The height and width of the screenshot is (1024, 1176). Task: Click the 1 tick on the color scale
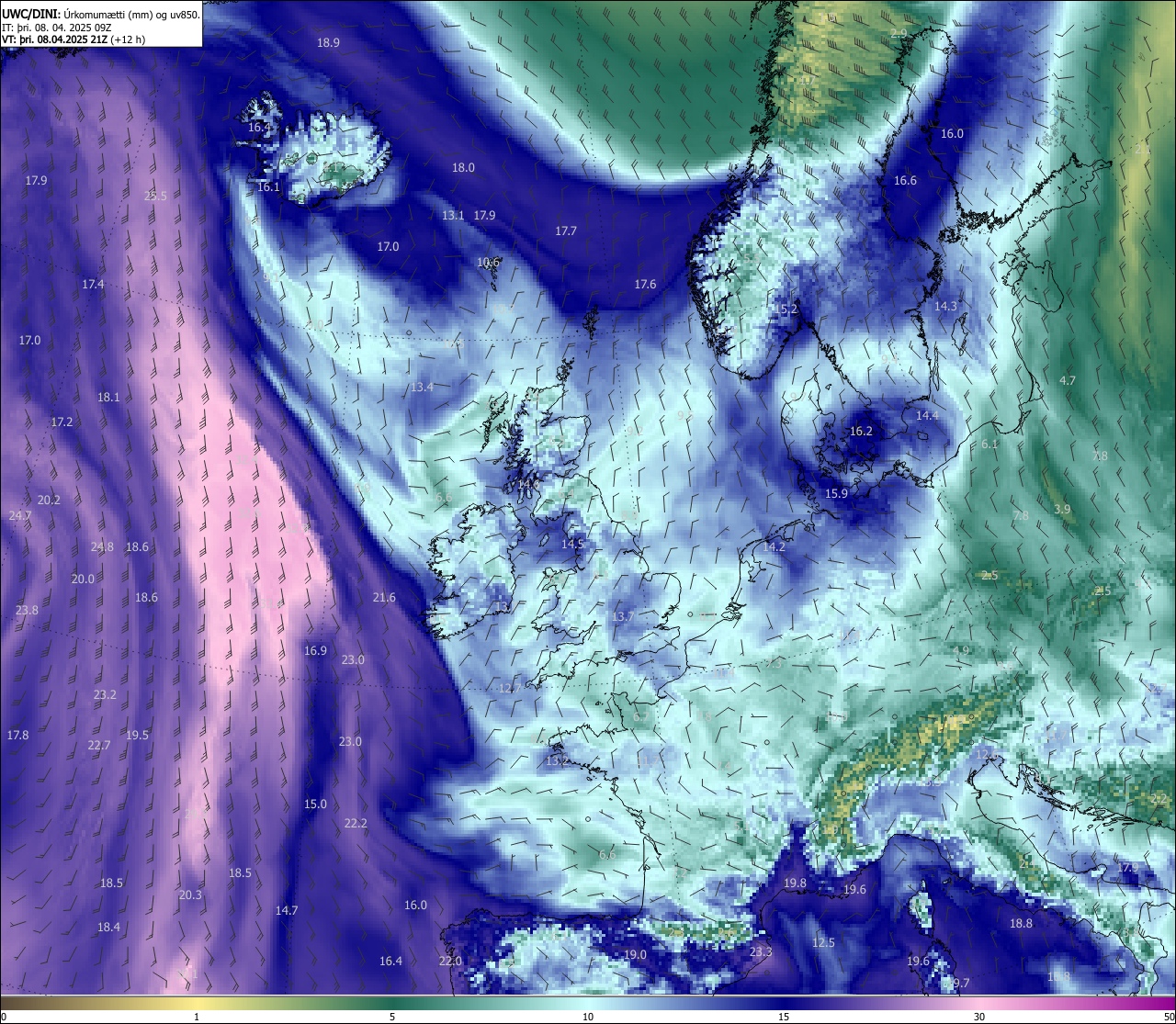[197, 1017]
